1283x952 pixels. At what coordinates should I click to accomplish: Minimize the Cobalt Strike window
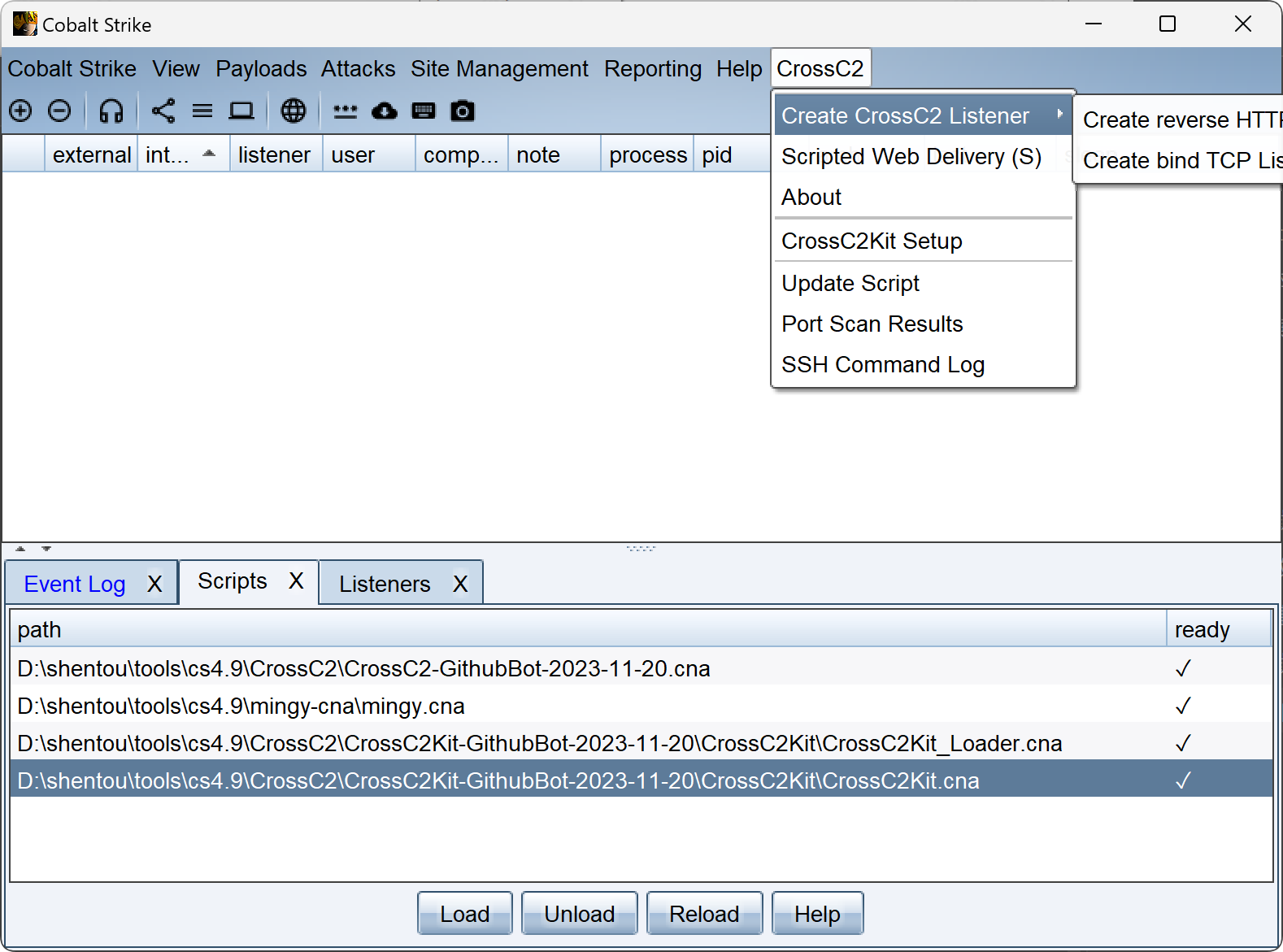(x=1094, y=24)
